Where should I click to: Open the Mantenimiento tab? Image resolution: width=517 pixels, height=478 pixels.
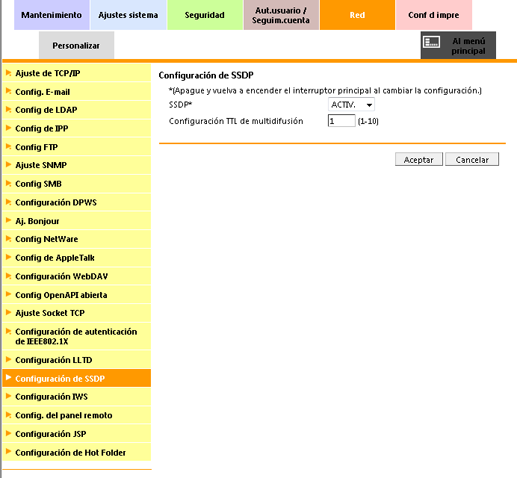pos(52,15)
